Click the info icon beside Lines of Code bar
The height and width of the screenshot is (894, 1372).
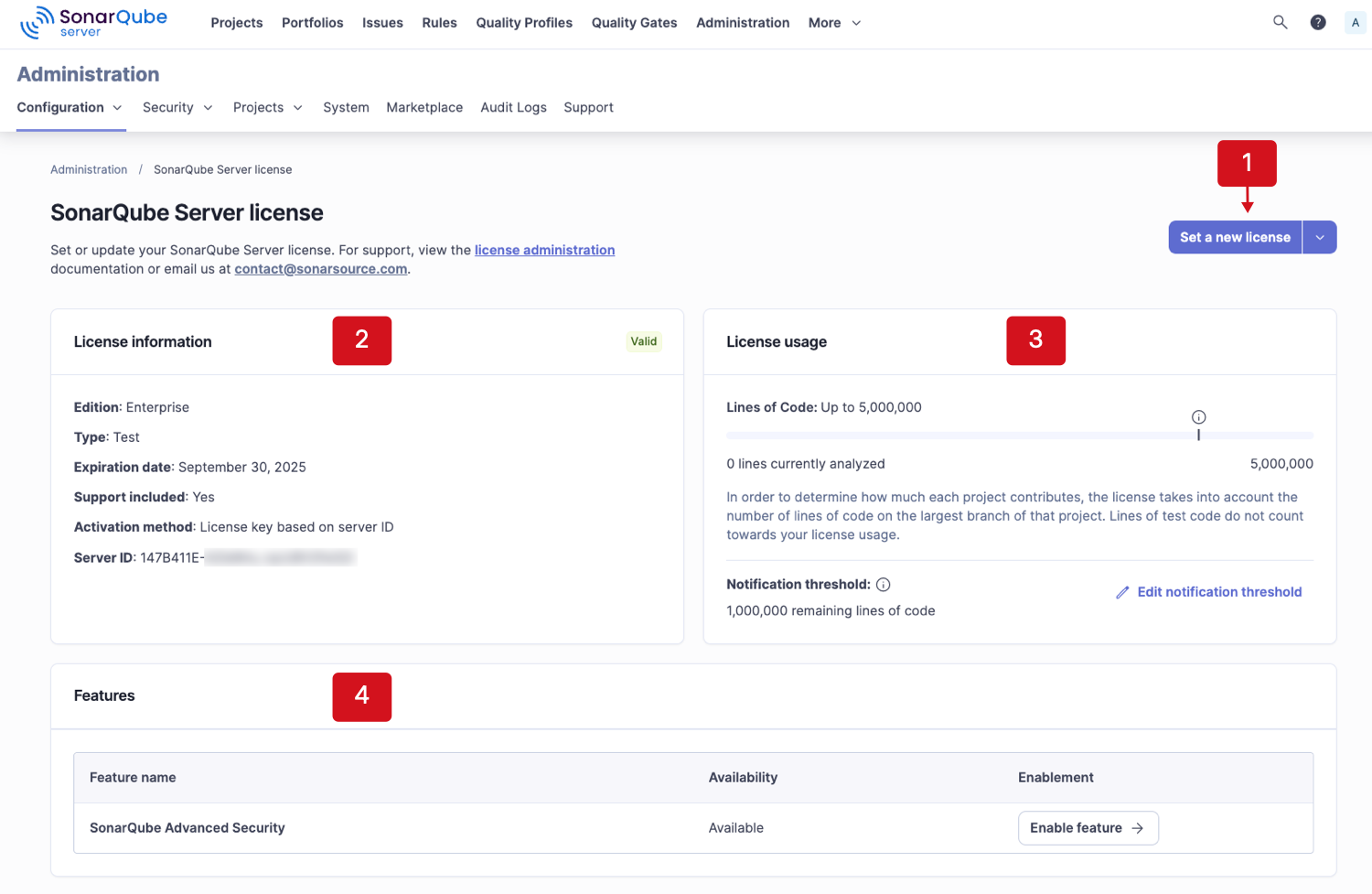point(1198,416)
